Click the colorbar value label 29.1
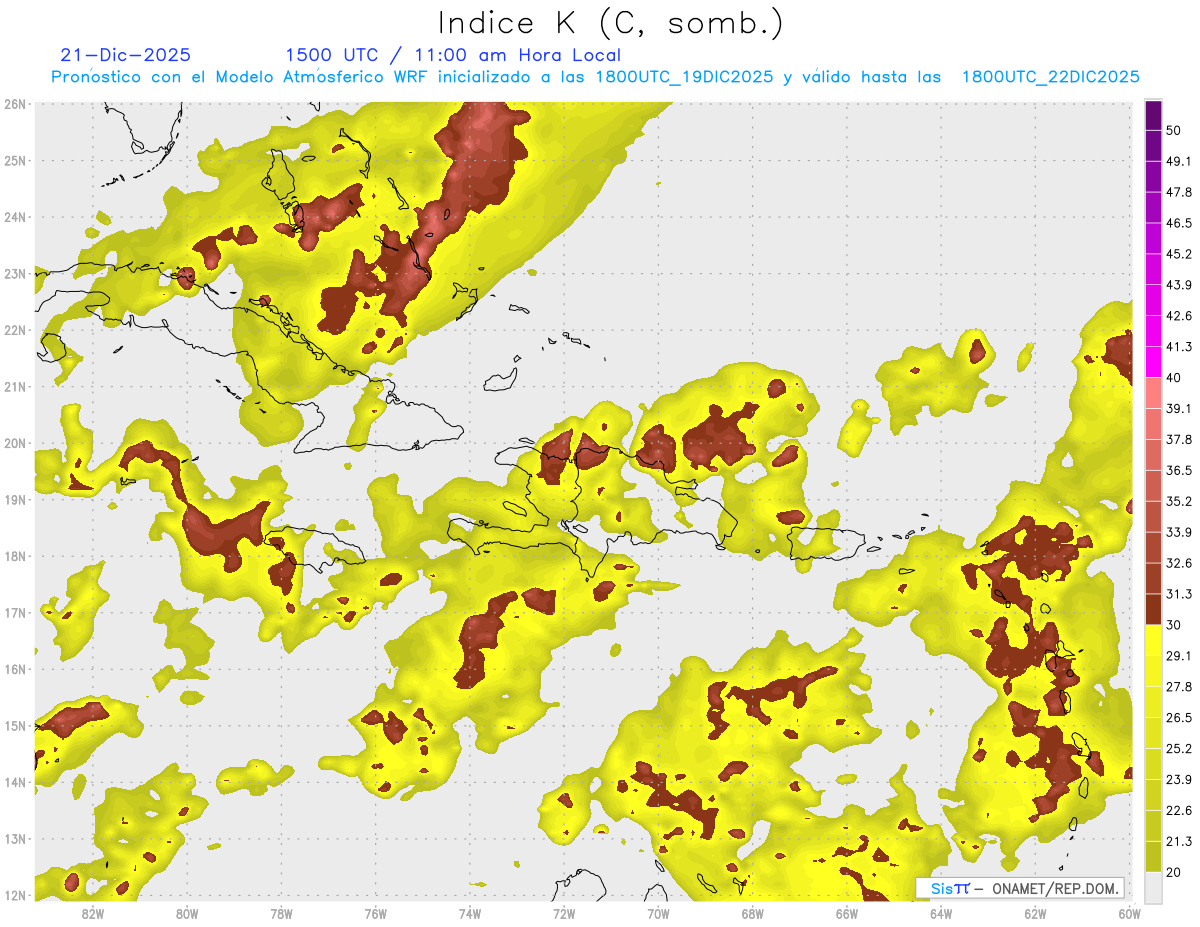 point(1179,656)
